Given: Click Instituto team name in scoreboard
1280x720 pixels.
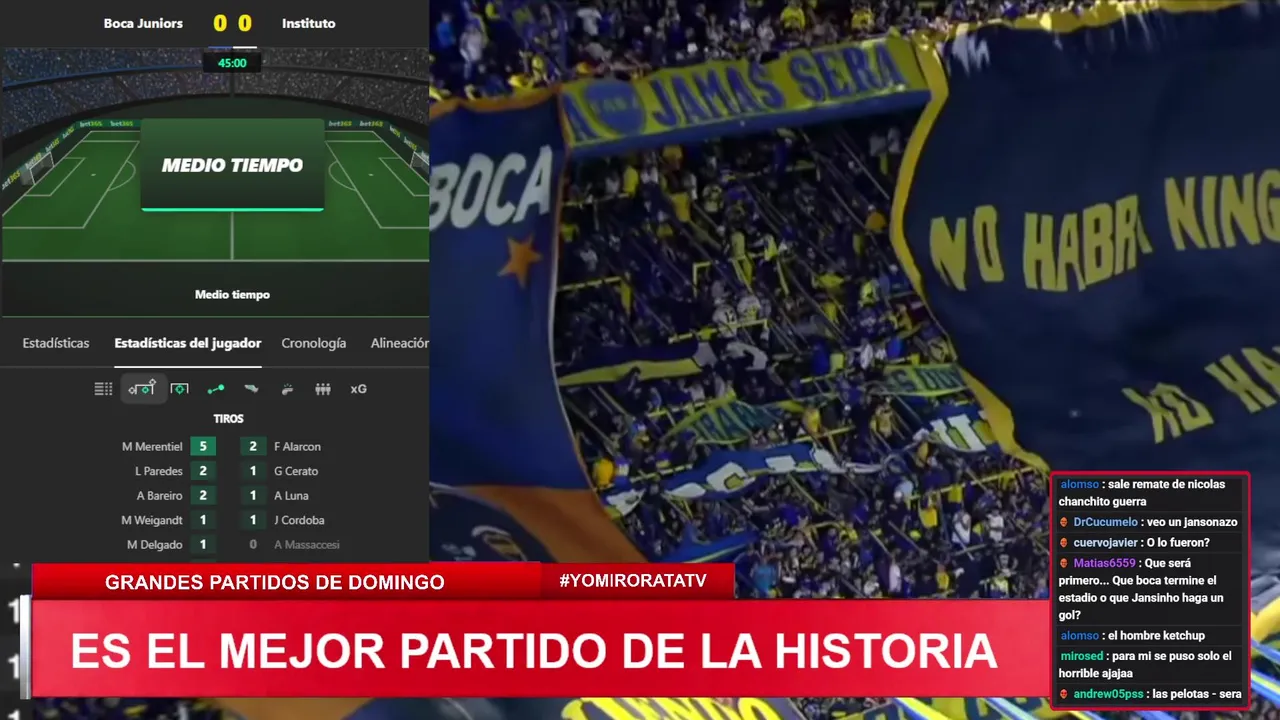Looking at the screenshot, I should [309, 23].
